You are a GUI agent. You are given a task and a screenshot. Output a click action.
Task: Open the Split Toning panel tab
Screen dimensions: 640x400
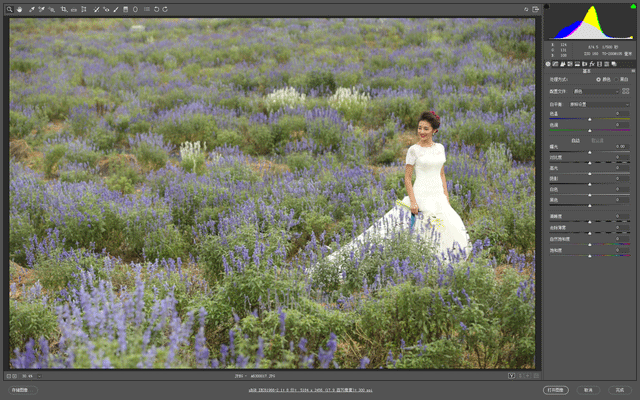577,64
